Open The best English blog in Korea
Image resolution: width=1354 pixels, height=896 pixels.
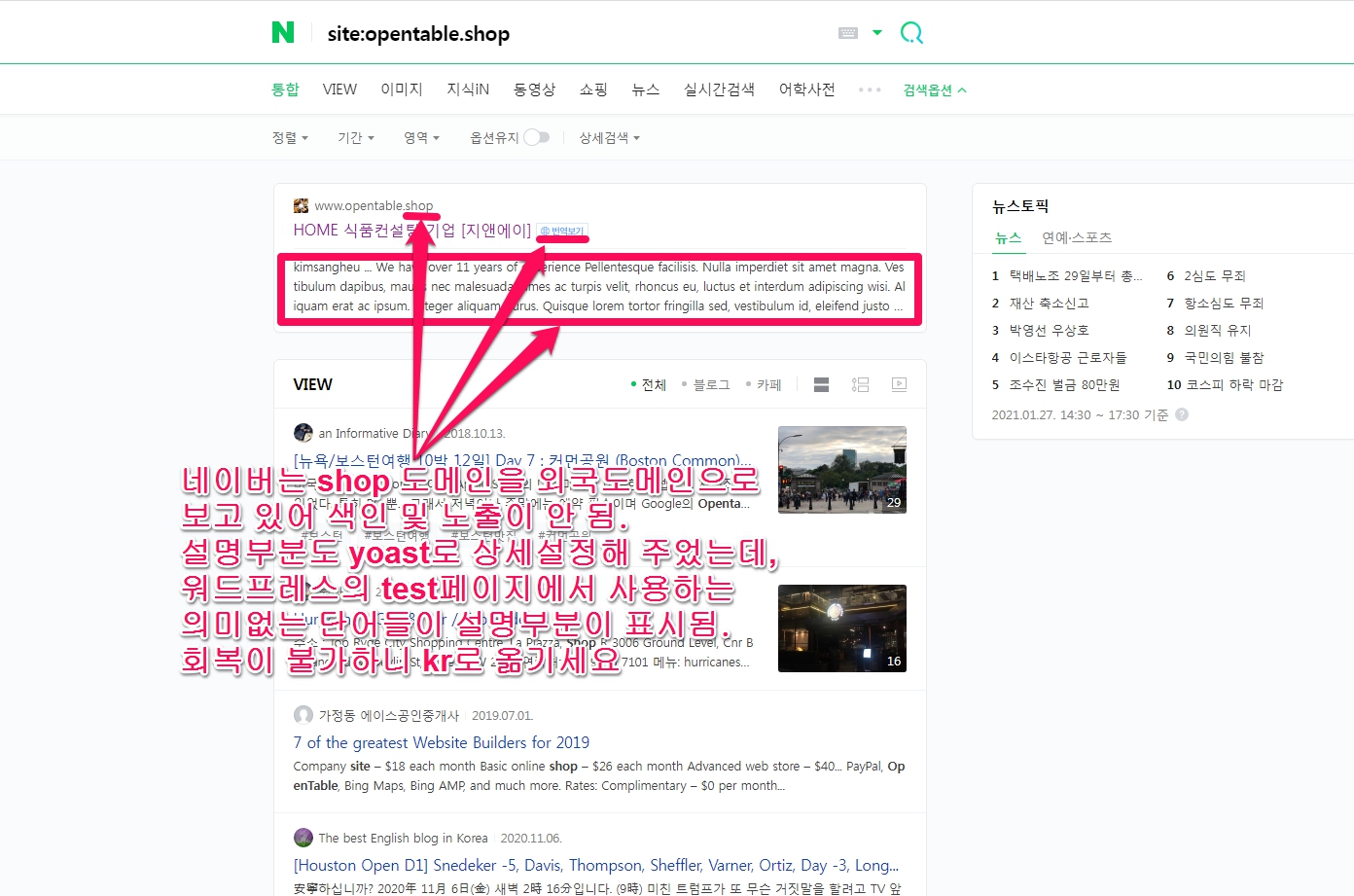click(404, 839)
